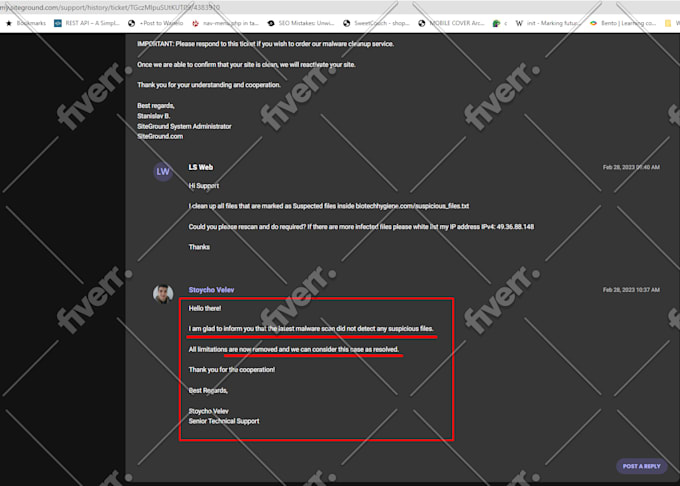Click the 'did not detect any suspicious files' line
The height and width of the screenshot is (486, 680).
(x=311, y=329)
